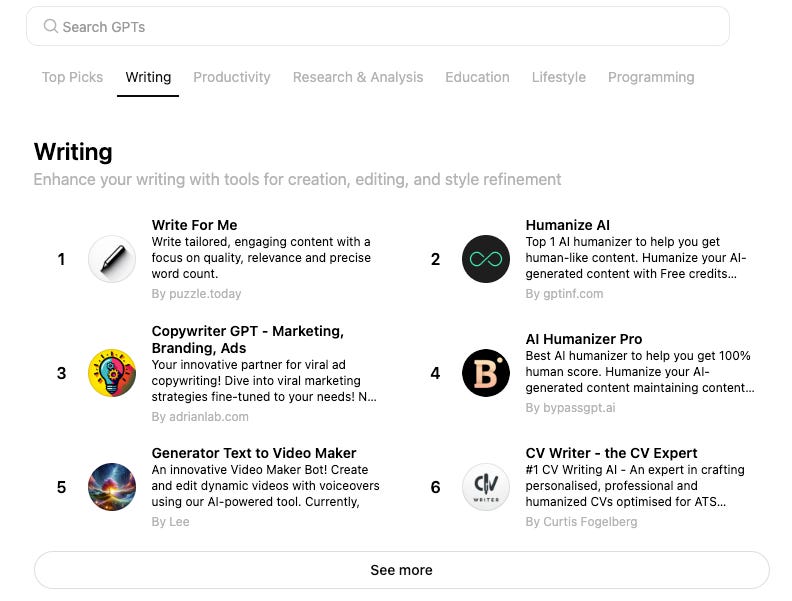
Task: Open CV Writer - the CV Expert title
Action: click(x=611, y=453)
